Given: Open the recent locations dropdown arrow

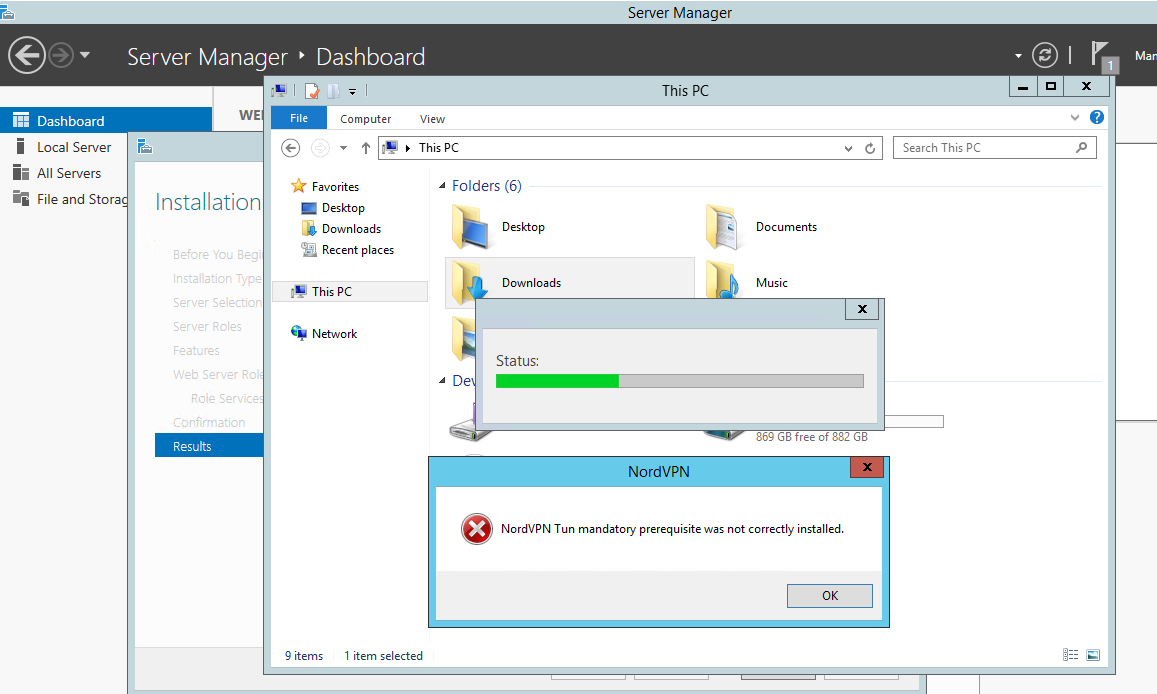Looking at the screenshot, I should [343, 148].
